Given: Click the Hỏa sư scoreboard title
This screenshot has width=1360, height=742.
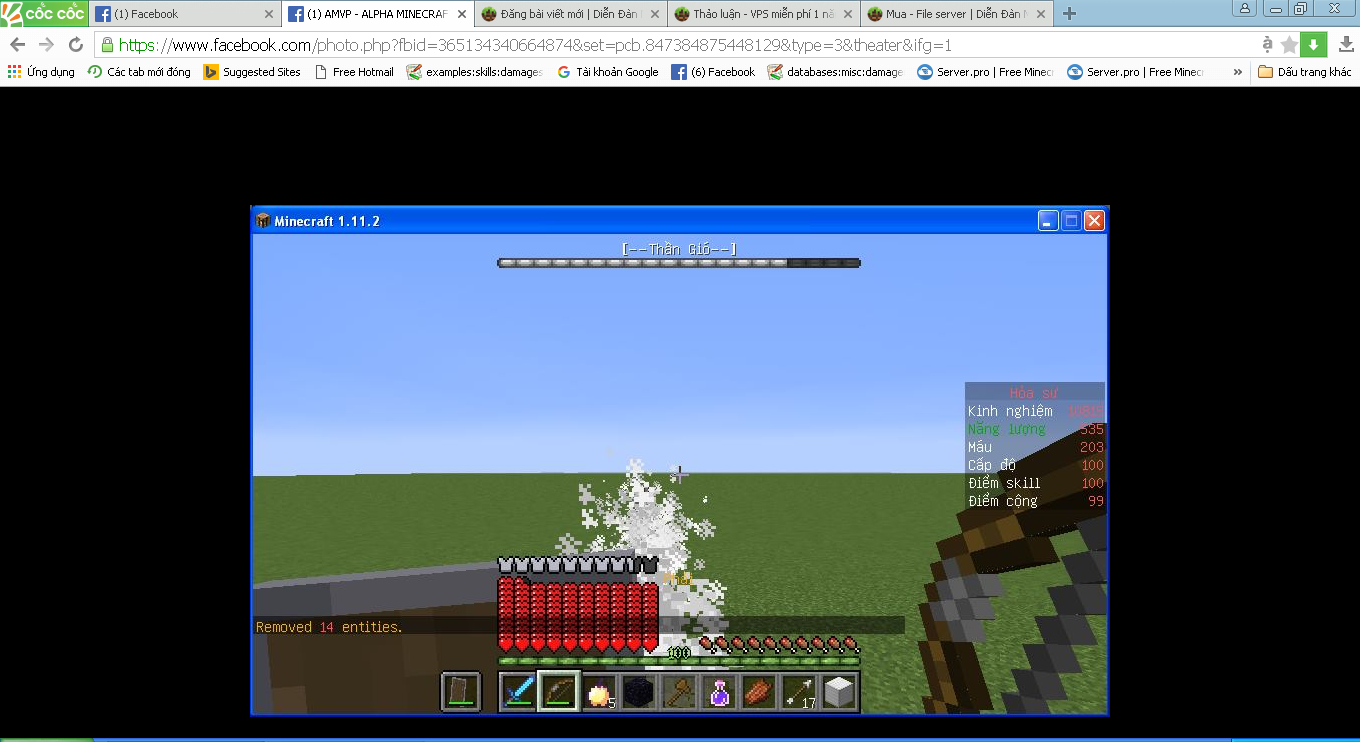Looking at the screenshot, I should click(x=1034, y=393).
